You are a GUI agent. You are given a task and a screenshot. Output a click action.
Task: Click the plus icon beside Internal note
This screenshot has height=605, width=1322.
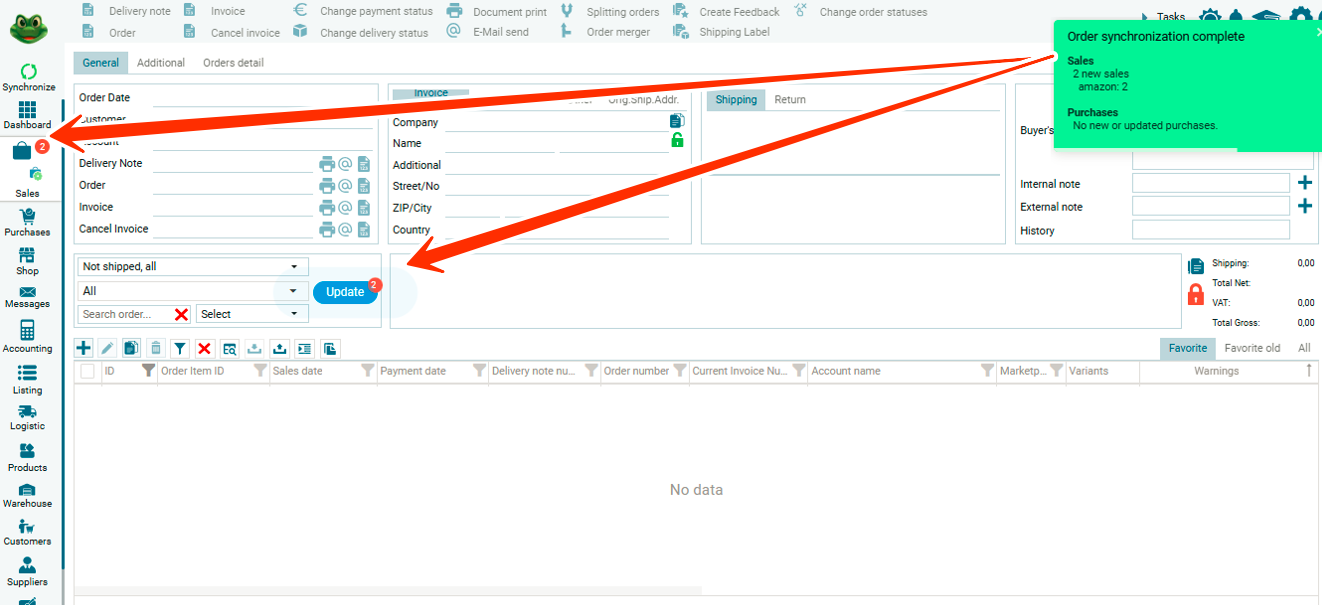(x=1304, y=183)
